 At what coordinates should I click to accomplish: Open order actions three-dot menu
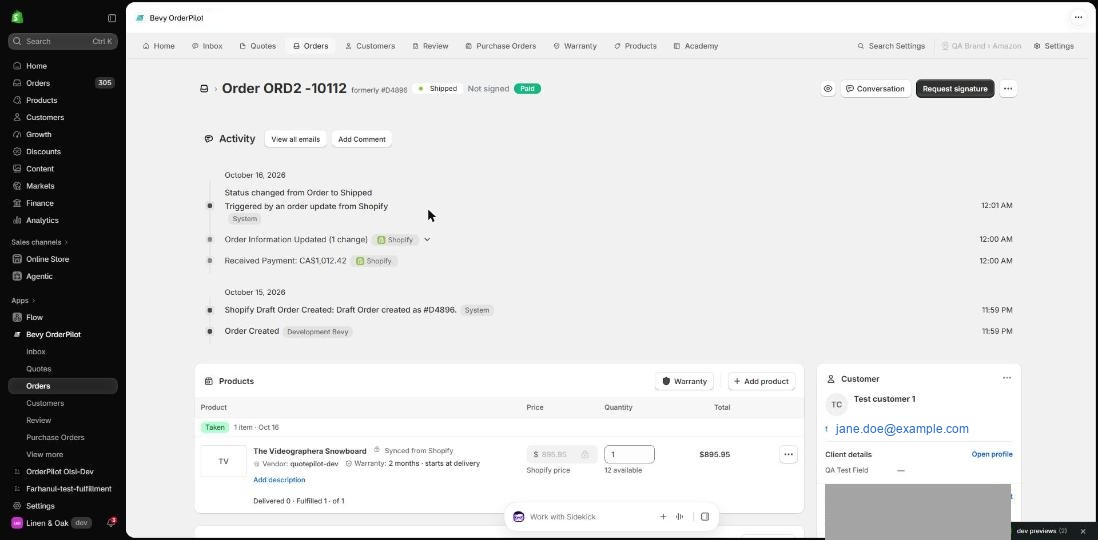click(x=1008, y=89)
